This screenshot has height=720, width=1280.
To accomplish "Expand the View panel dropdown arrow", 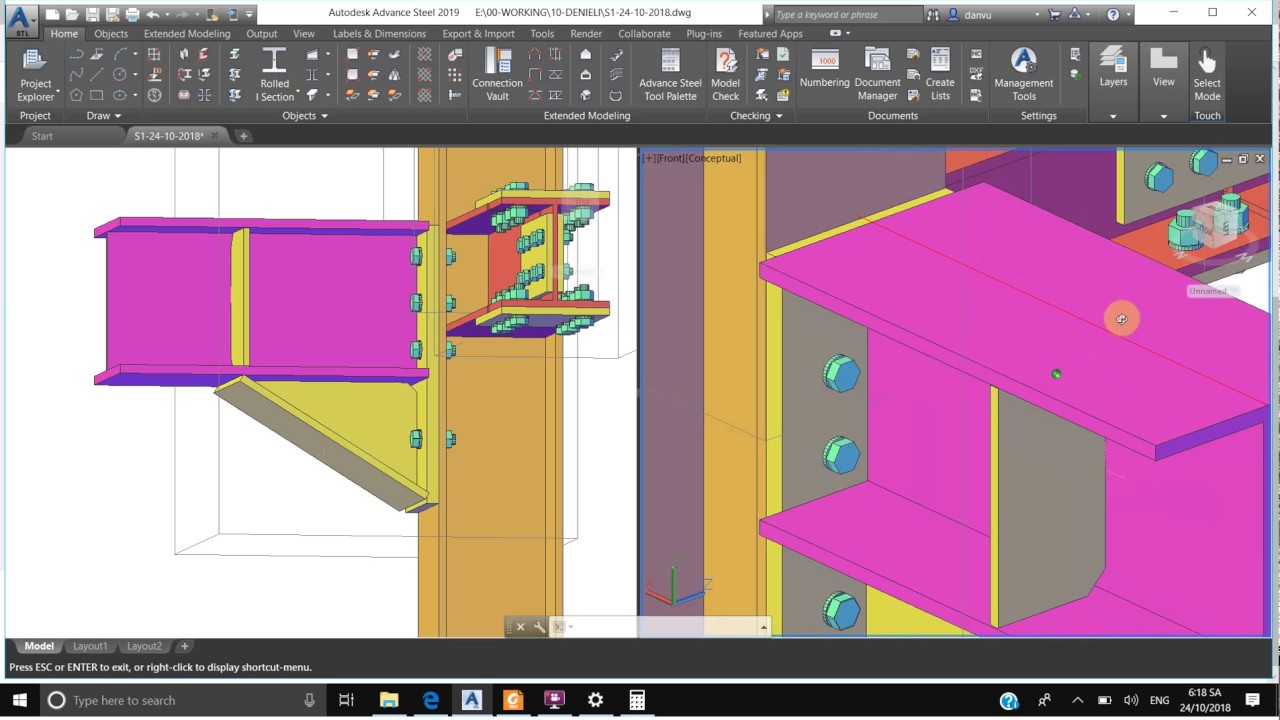I will click(1163, 116).
